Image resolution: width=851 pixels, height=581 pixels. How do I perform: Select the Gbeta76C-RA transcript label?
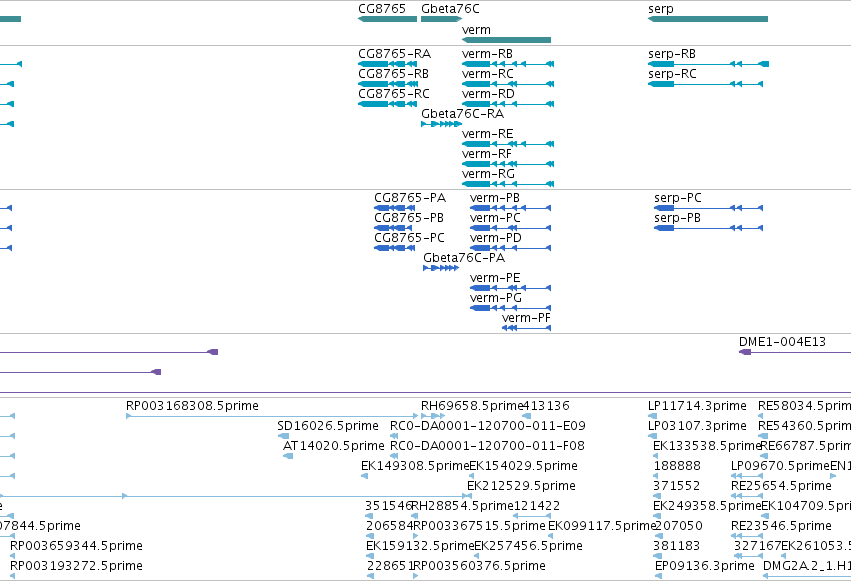coord(462,114)
